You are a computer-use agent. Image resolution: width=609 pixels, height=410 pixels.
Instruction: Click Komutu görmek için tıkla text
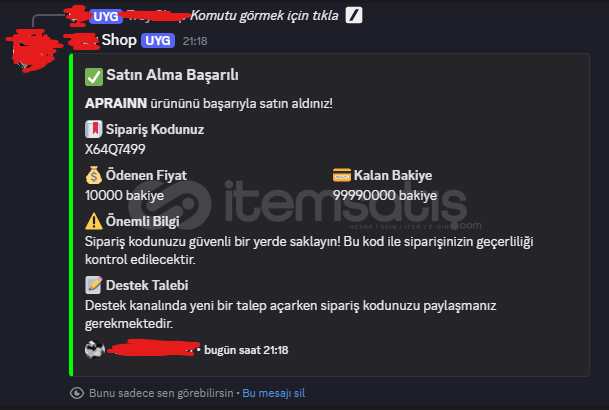click(x=264, y=16)
